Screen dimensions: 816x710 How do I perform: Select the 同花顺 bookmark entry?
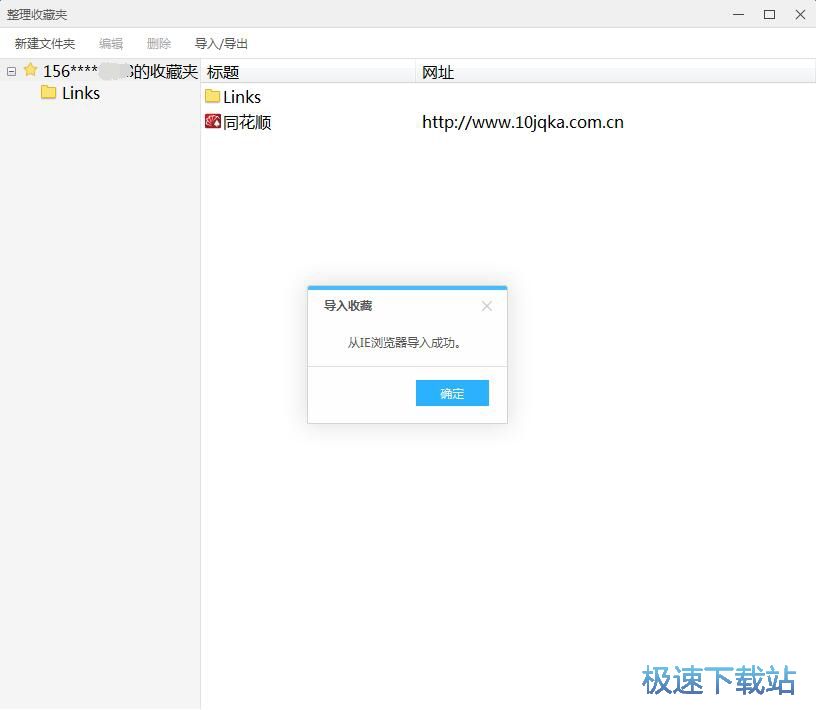click(x=247, y=122)
